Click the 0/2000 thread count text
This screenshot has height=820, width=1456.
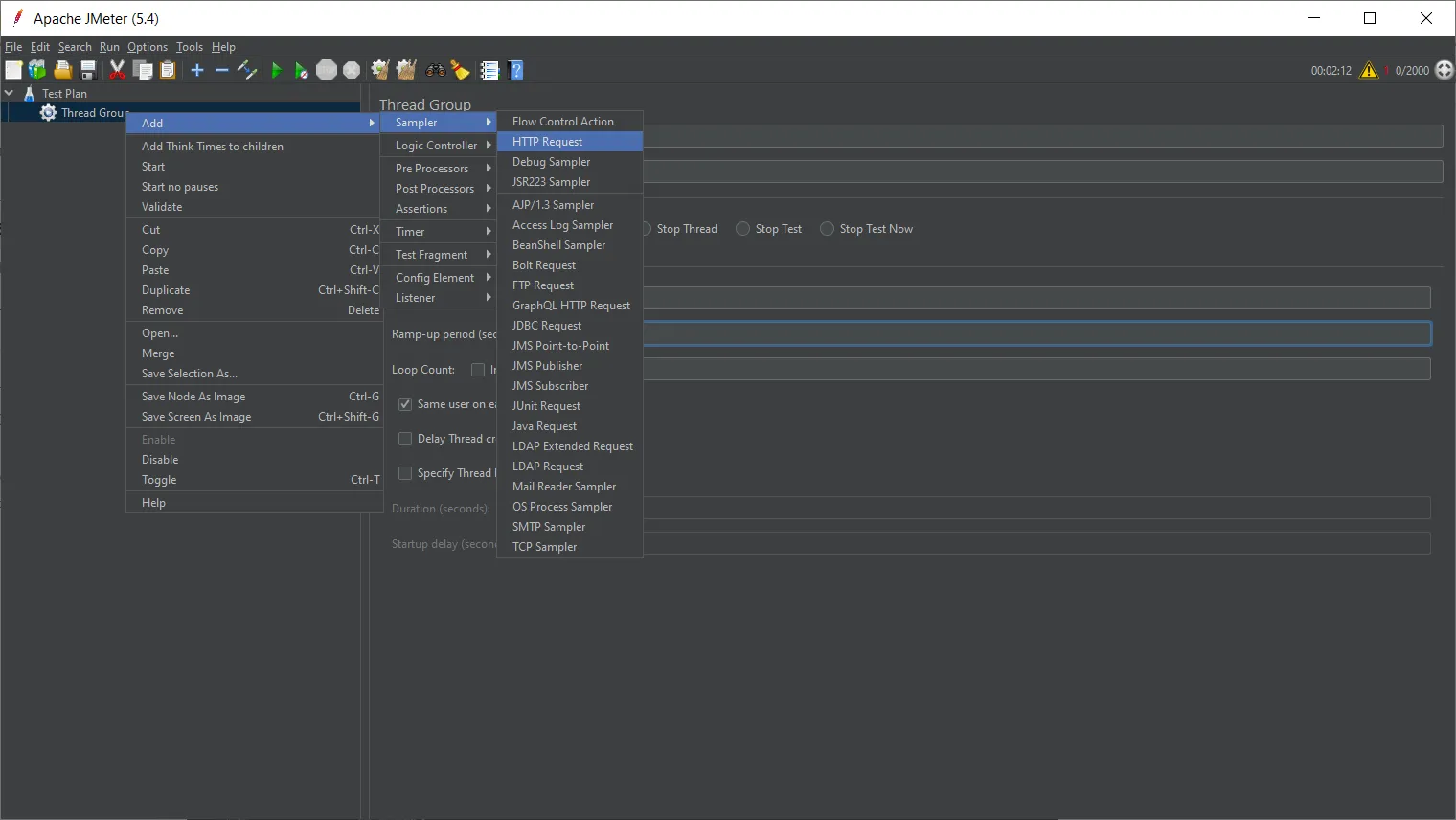tap(1412, 71)
